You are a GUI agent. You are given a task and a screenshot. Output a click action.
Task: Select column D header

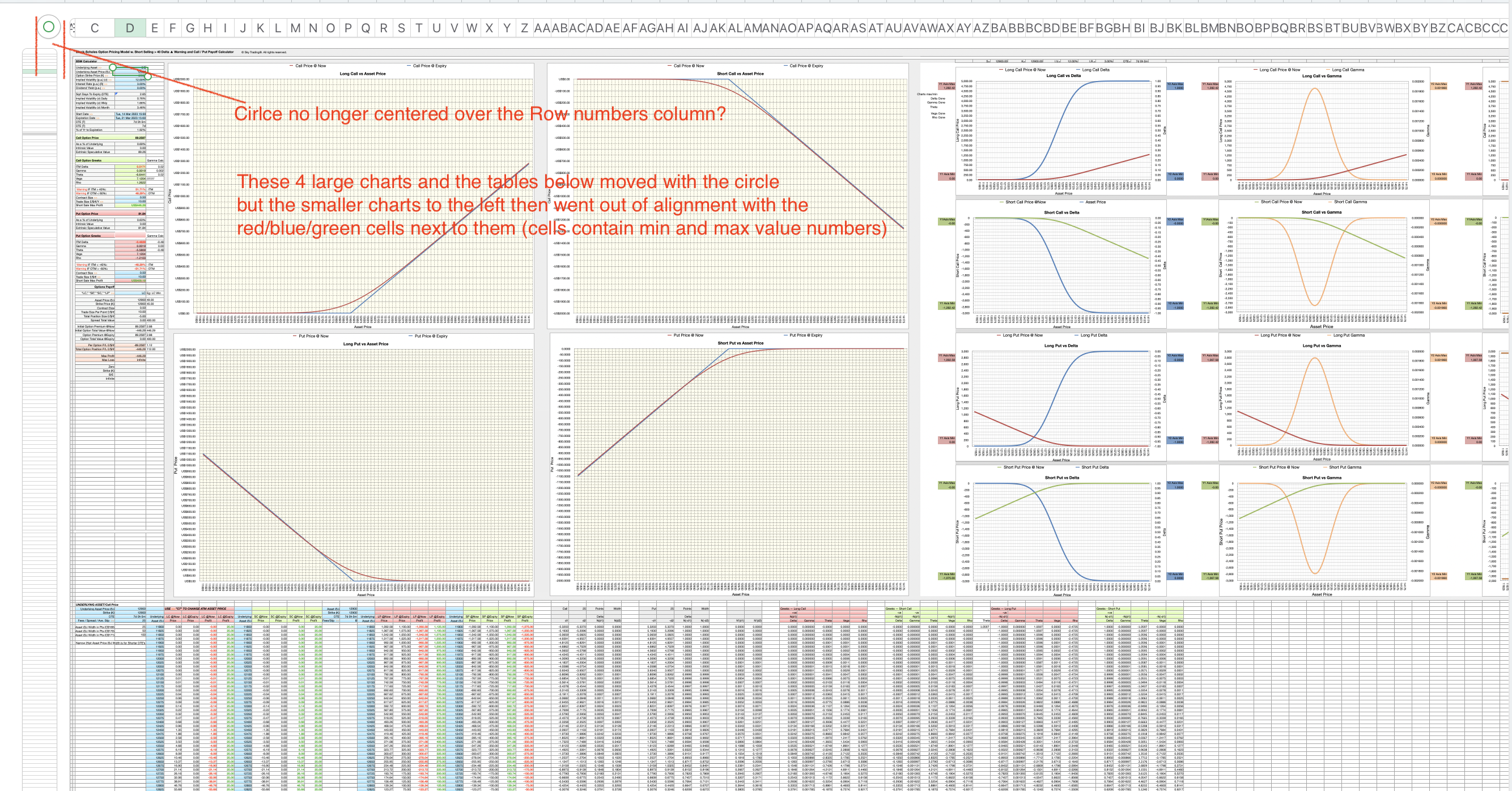[x=130, y=28]
